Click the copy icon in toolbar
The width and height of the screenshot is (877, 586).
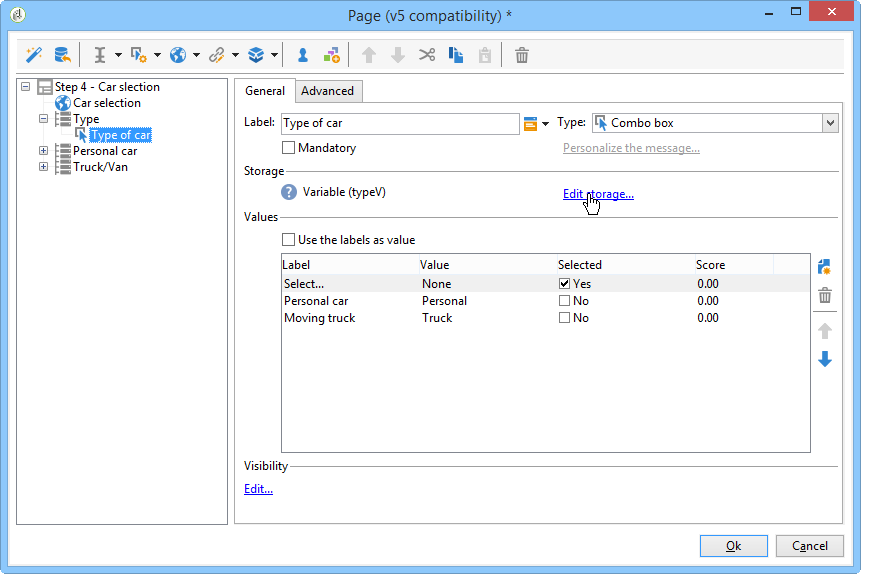pos(455,55)
